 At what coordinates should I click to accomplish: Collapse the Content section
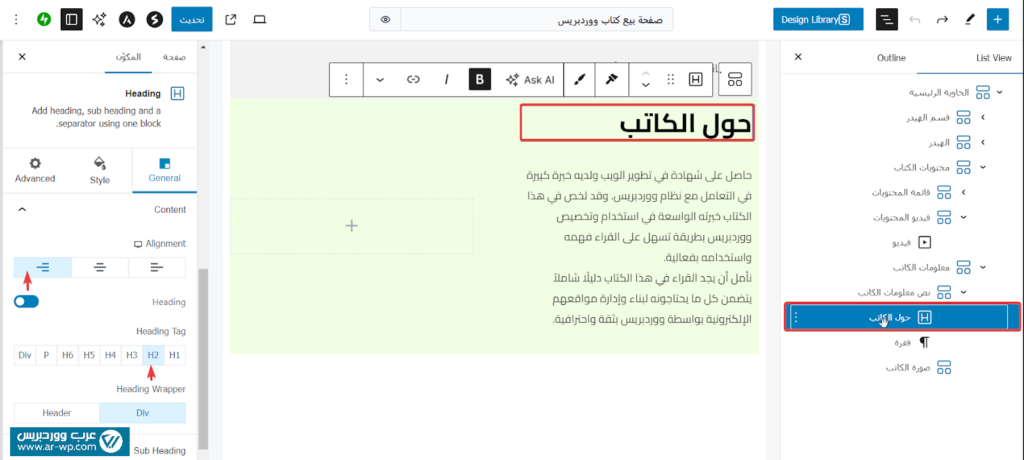coord(23,209)
